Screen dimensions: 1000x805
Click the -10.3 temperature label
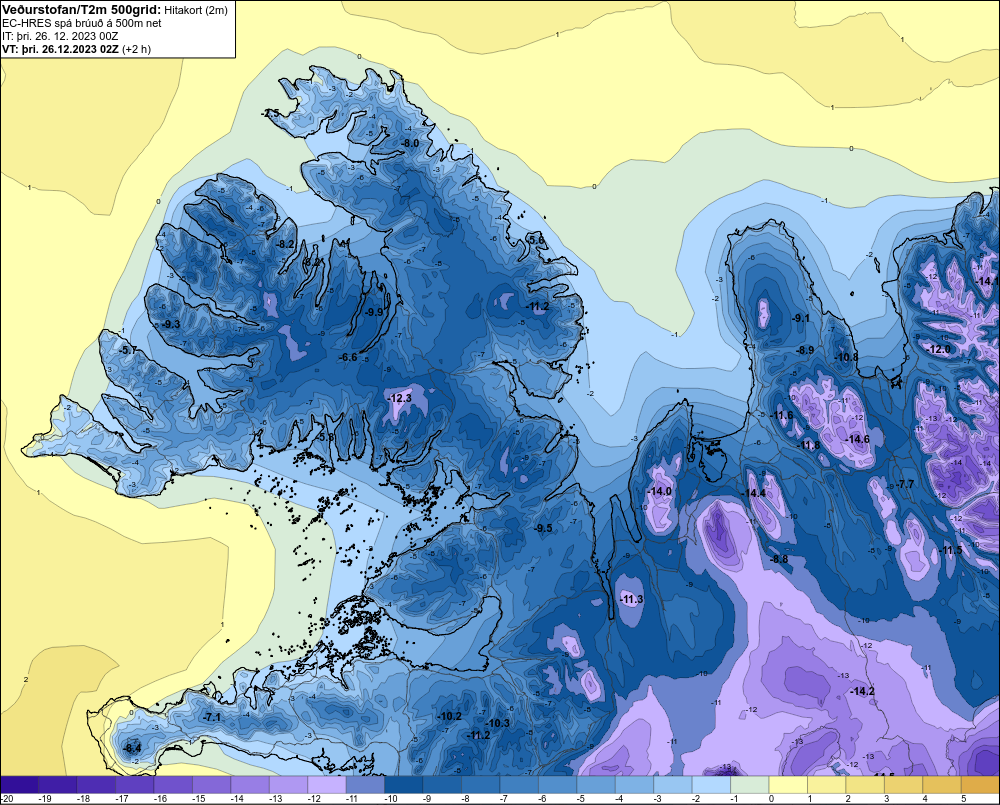pos(498,723)
